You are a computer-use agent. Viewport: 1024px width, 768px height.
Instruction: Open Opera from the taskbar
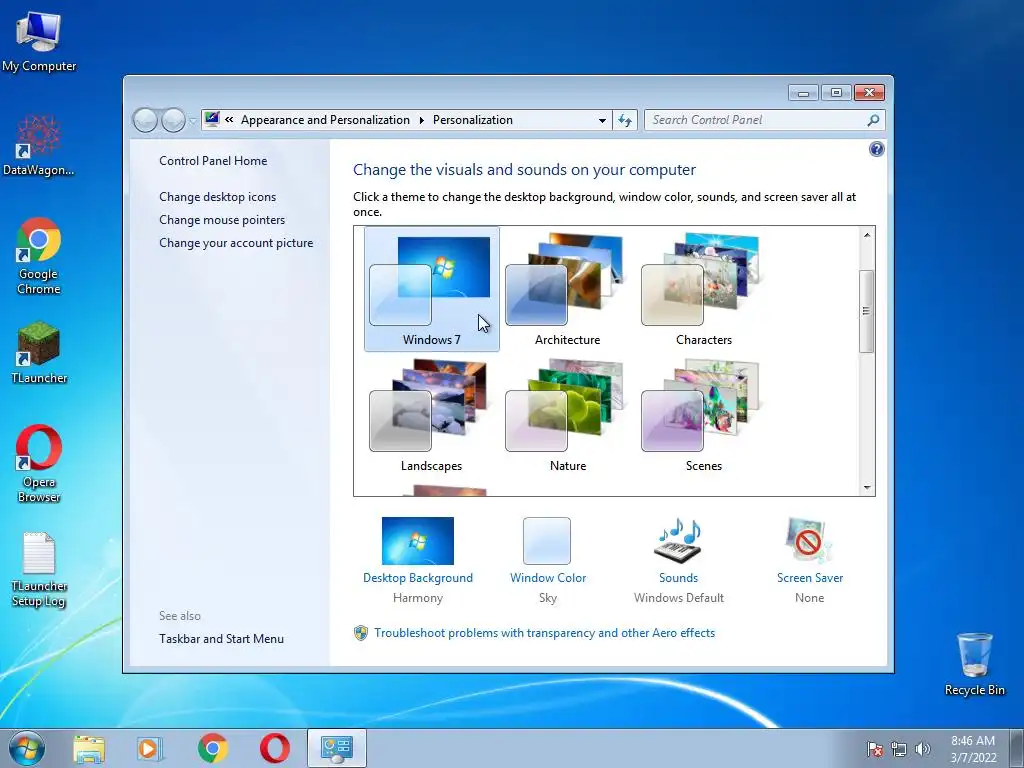pos(275,748)
